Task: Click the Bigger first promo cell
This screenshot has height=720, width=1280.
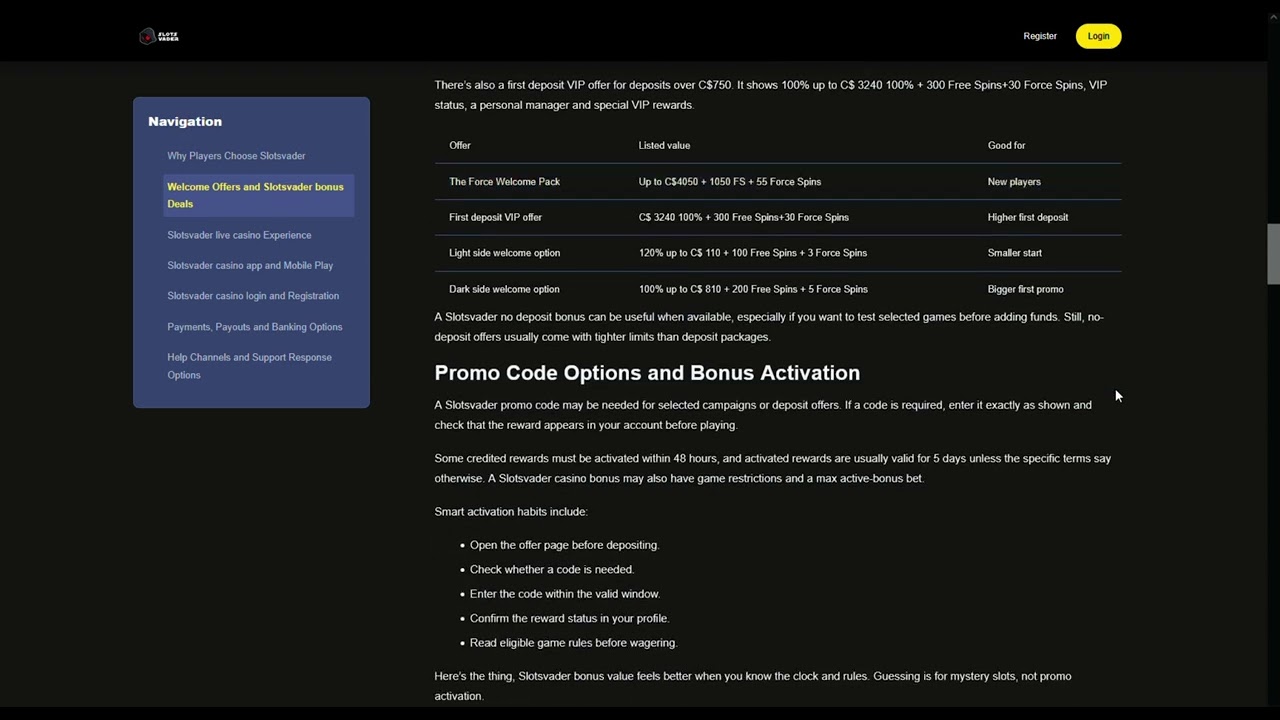Action: pos(1026,289)
